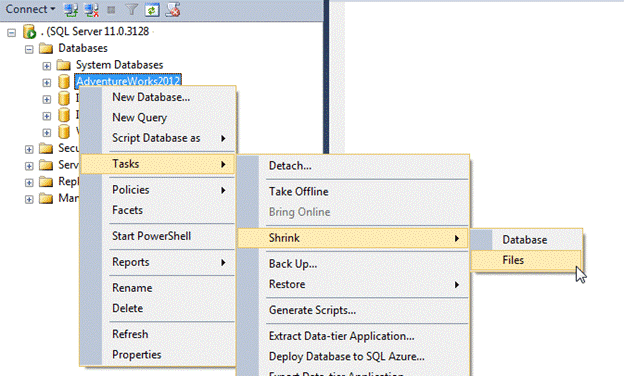Click the Disconnect server toolbar icon

click(91, 10)
